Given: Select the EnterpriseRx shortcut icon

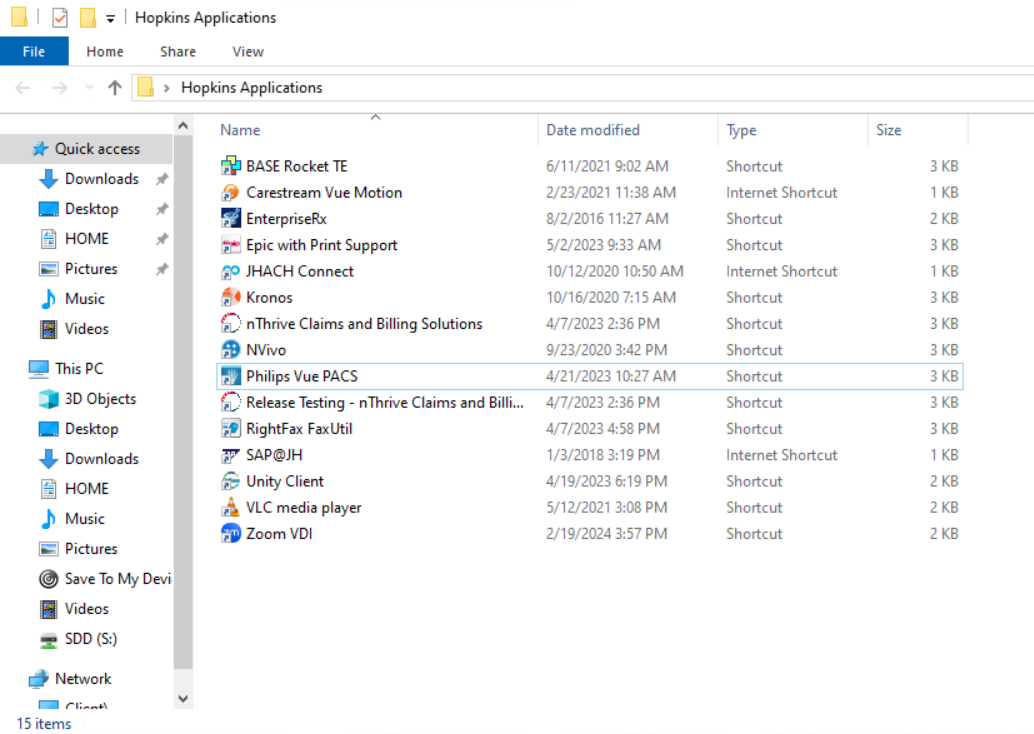Looking at the screenshot, I should pos(230,218).
